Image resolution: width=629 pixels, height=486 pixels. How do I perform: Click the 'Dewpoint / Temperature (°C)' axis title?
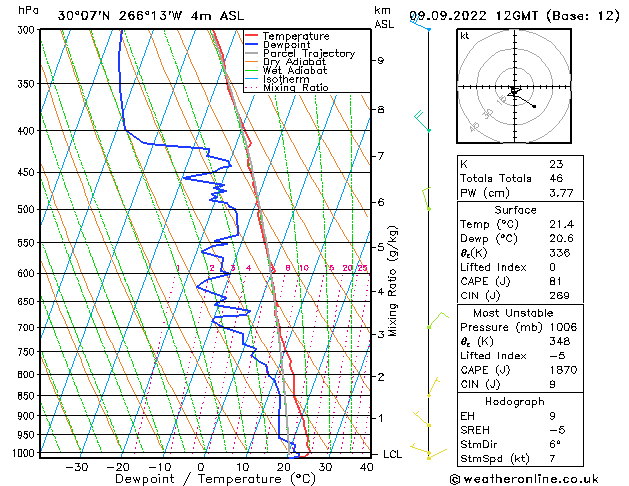[x=215, y=479]
